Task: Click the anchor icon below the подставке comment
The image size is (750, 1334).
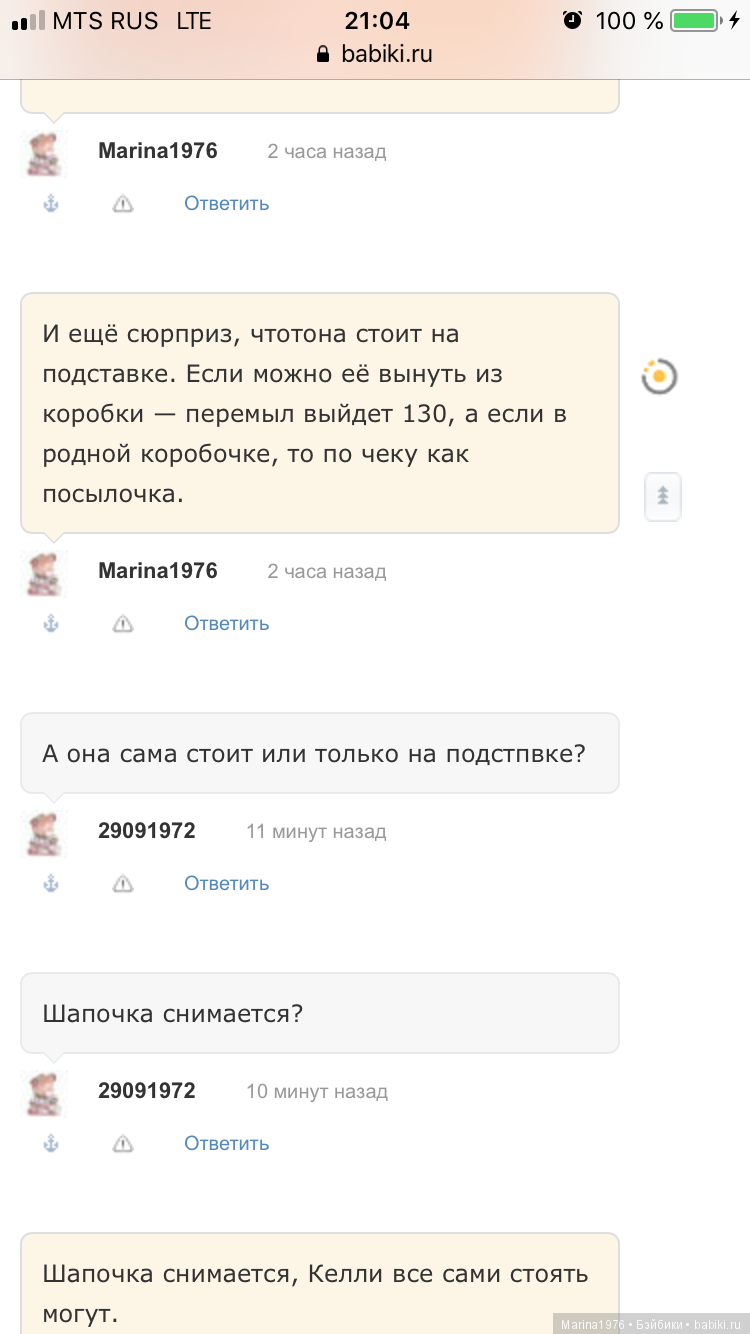Action: click(x=50, y=623)
